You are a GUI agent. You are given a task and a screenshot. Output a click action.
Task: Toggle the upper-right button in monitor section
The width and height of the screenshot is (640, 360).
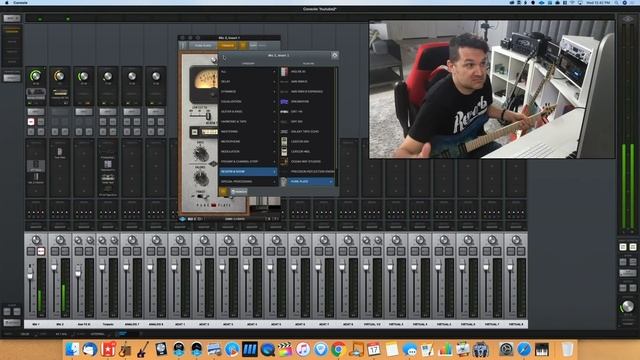[x=633, y=247]
